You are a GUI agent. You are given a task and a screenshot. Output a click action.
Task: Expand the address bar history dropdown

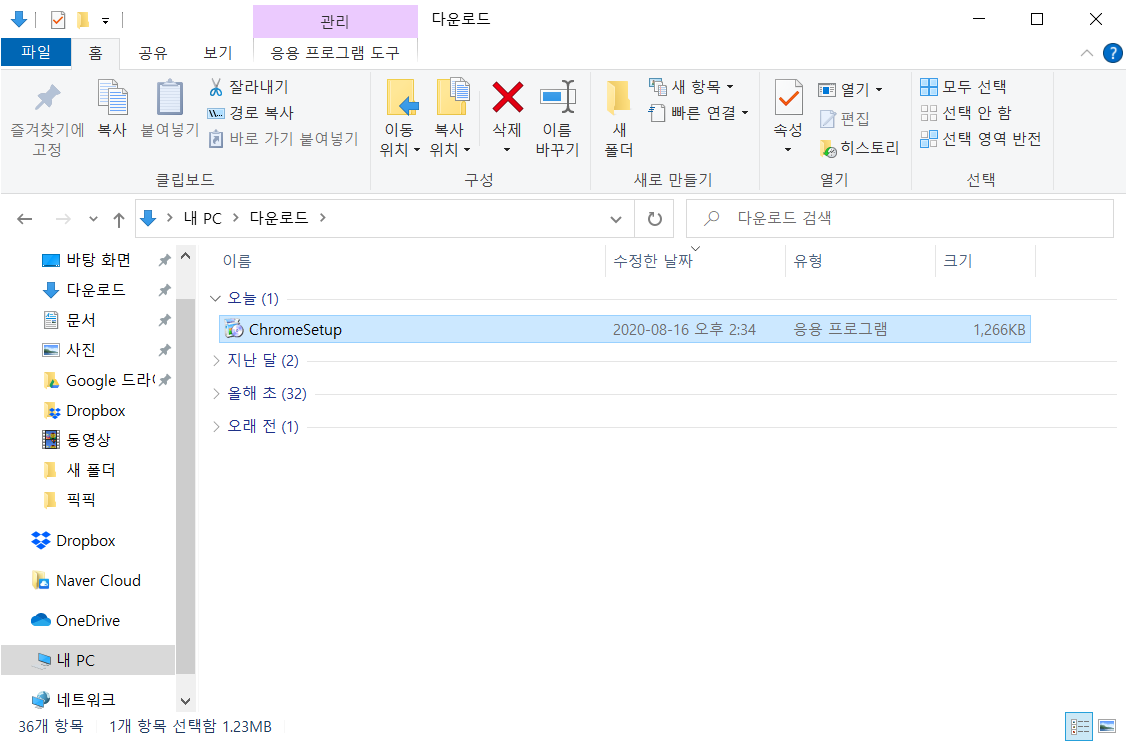[x=616, y=219]
